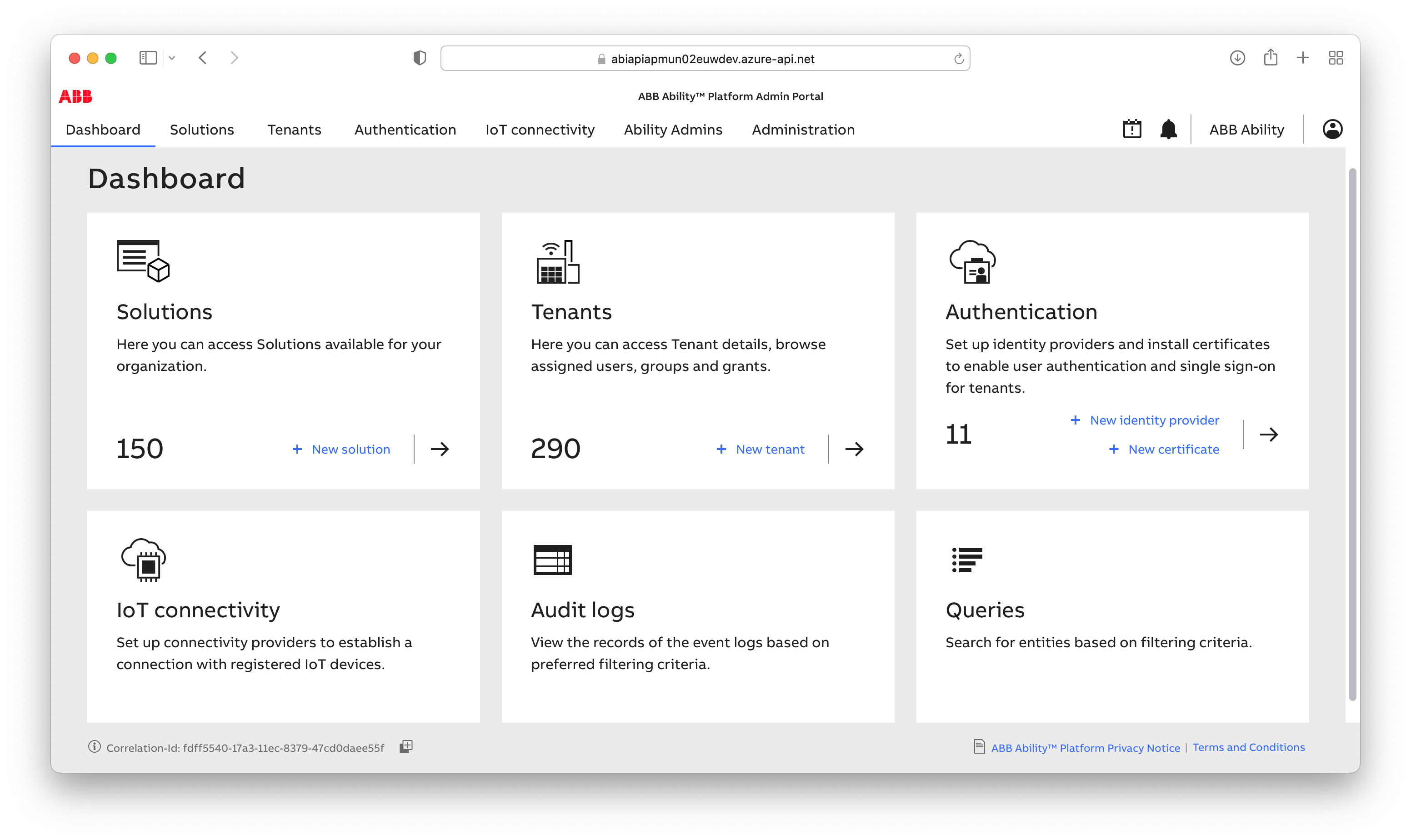Click the privacy shield icon
The height and width of the screenshot is (840, 1411).
tap(420, 58)
